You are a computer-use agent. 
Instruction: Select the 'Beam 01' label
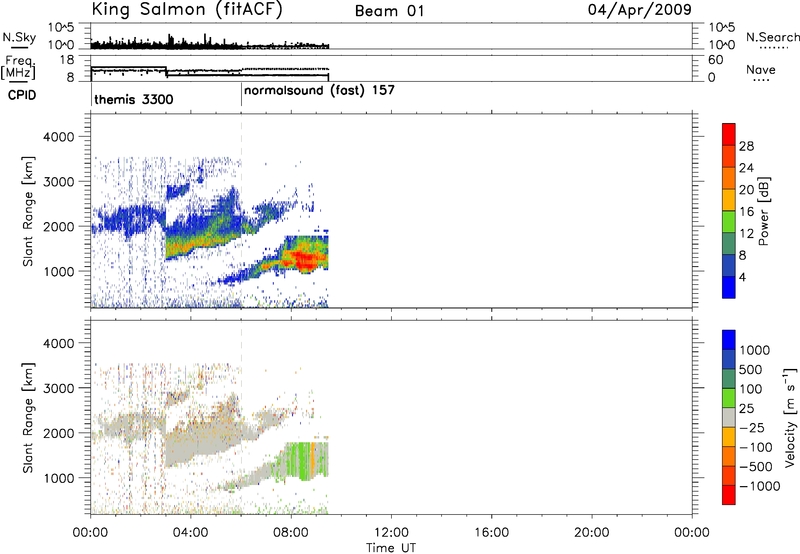389,11
